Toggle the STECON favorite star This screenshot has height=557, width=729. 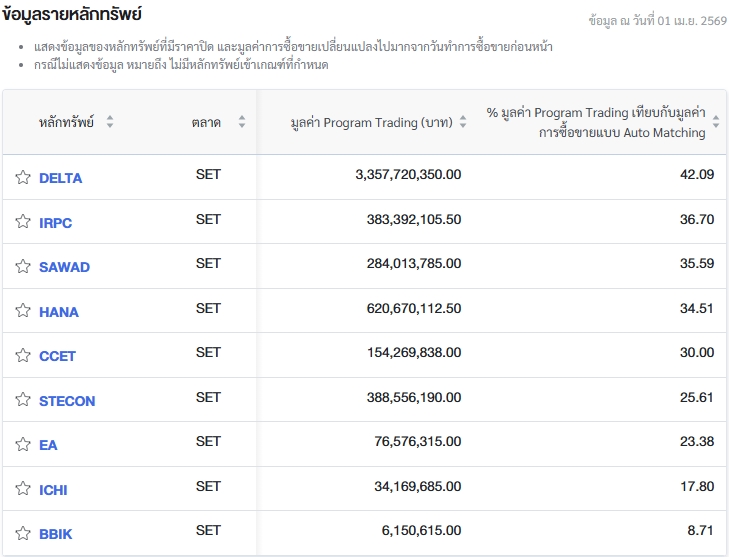23,400
